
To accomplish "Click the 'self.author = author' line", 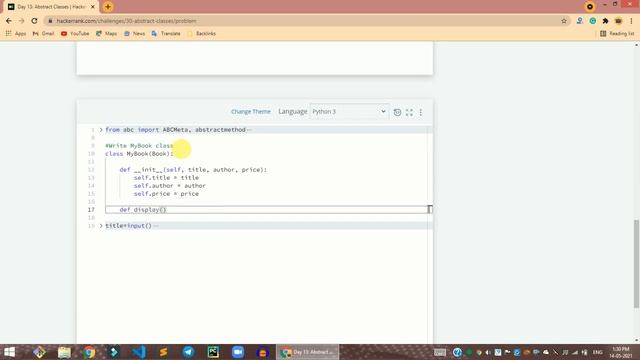I will (170, 186).
